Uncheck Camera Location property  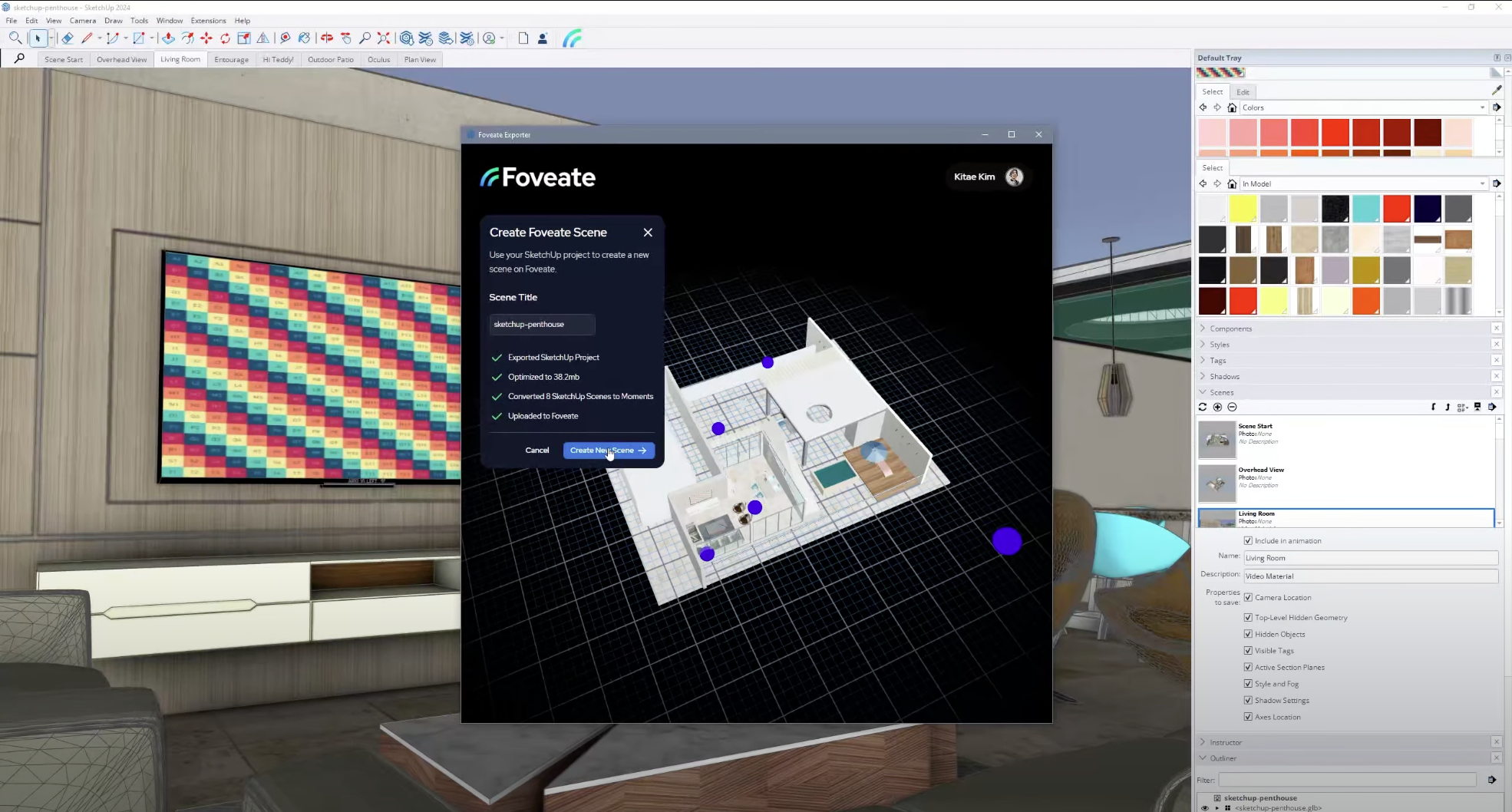(1248, 597)
